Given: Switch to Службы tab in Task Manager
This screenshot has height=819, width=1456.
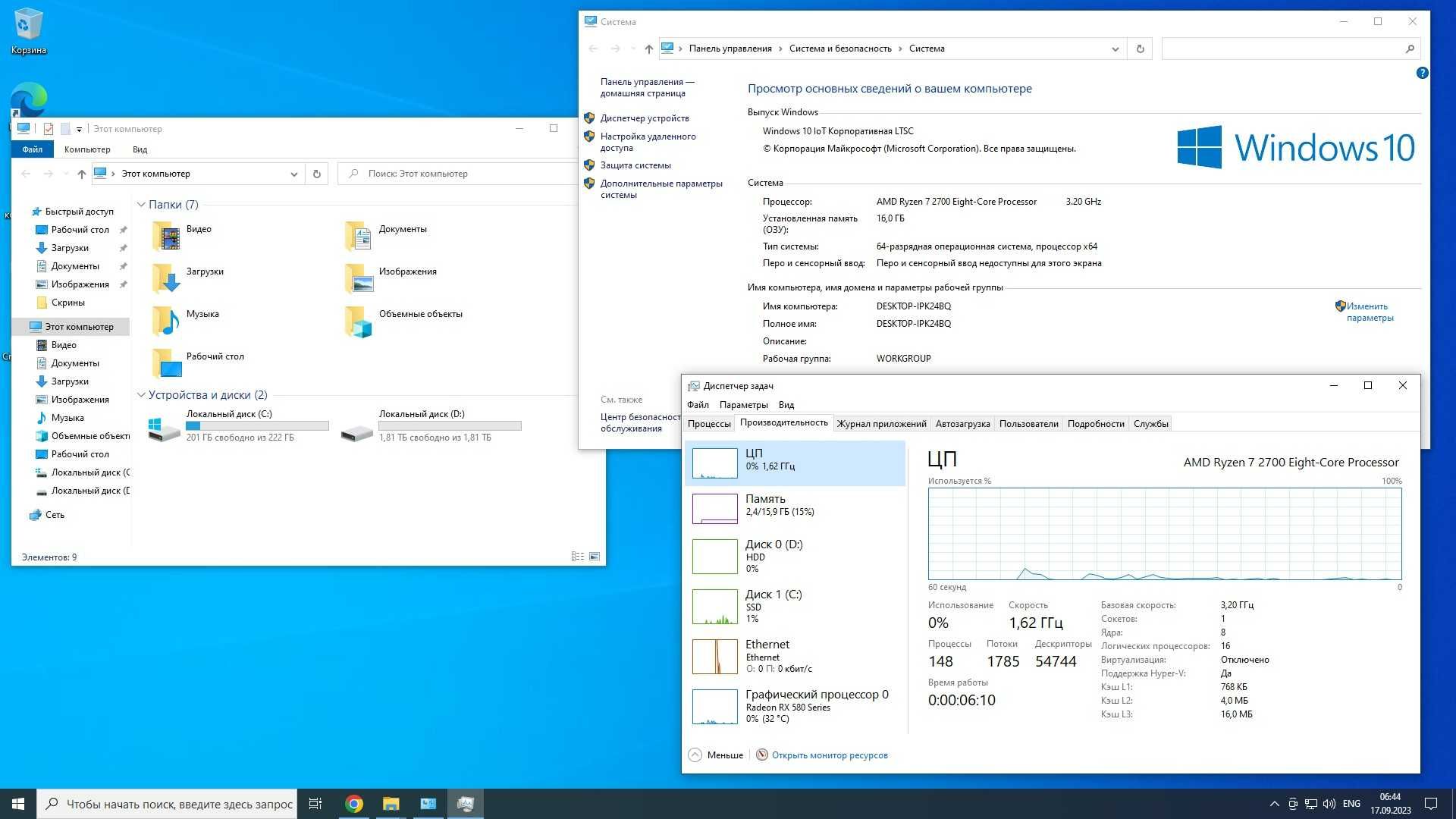Looking at the screenshot, I should pyautogui.click(x=1150, y=424).
